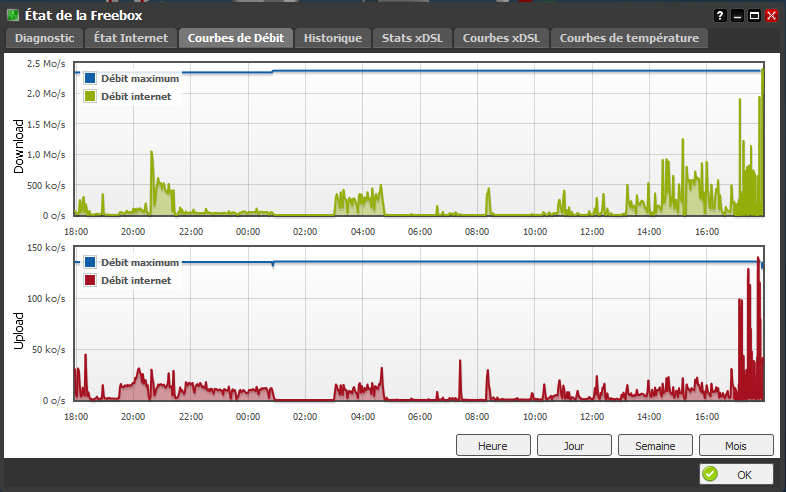
Task: Click the blue Débit maximum swatch in Download legend
Action: [90, 78]
